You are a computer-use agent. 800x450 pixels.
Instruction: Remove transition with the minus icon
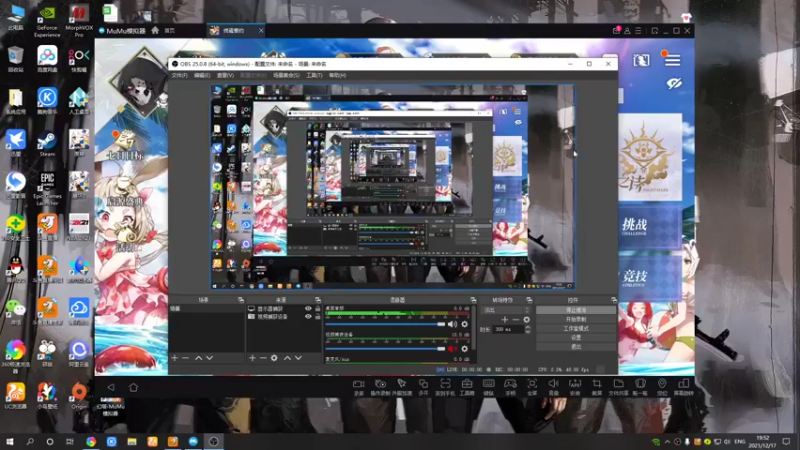point(516,320)
